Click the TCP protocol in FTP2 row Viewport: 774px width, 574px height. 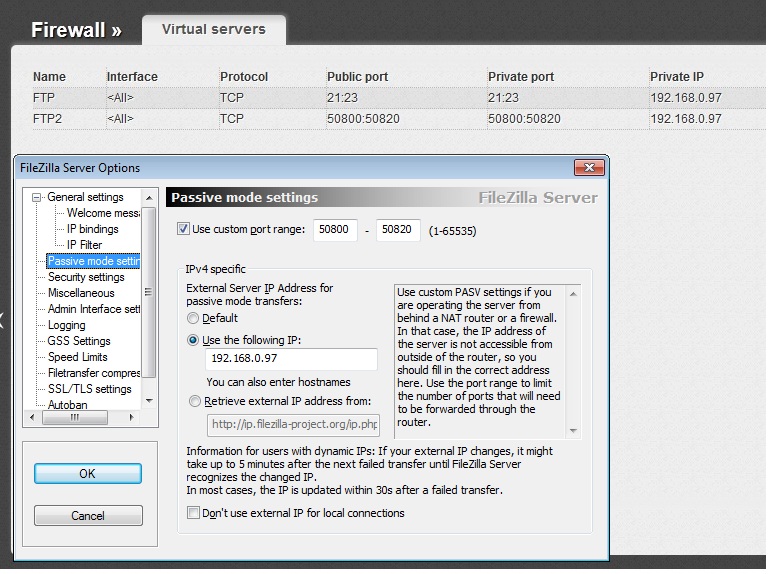[232, 119]
